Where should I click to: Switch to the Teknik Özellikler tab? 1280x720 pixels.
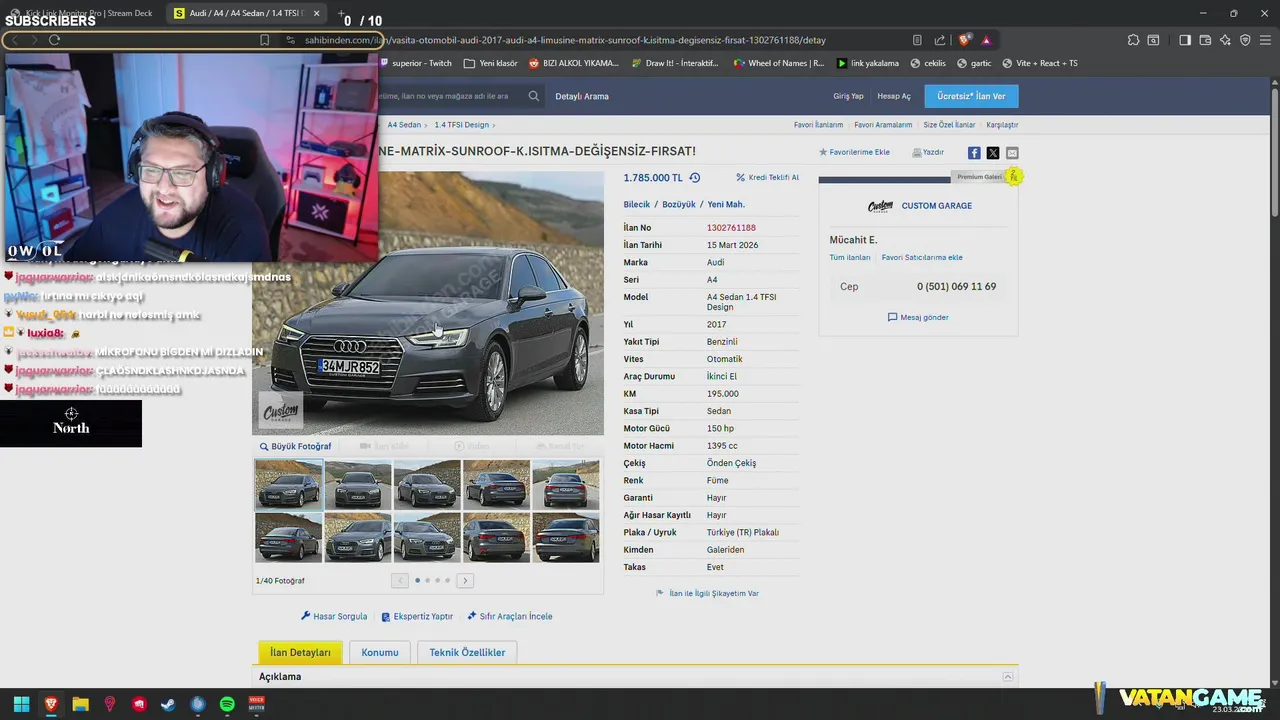467,653
